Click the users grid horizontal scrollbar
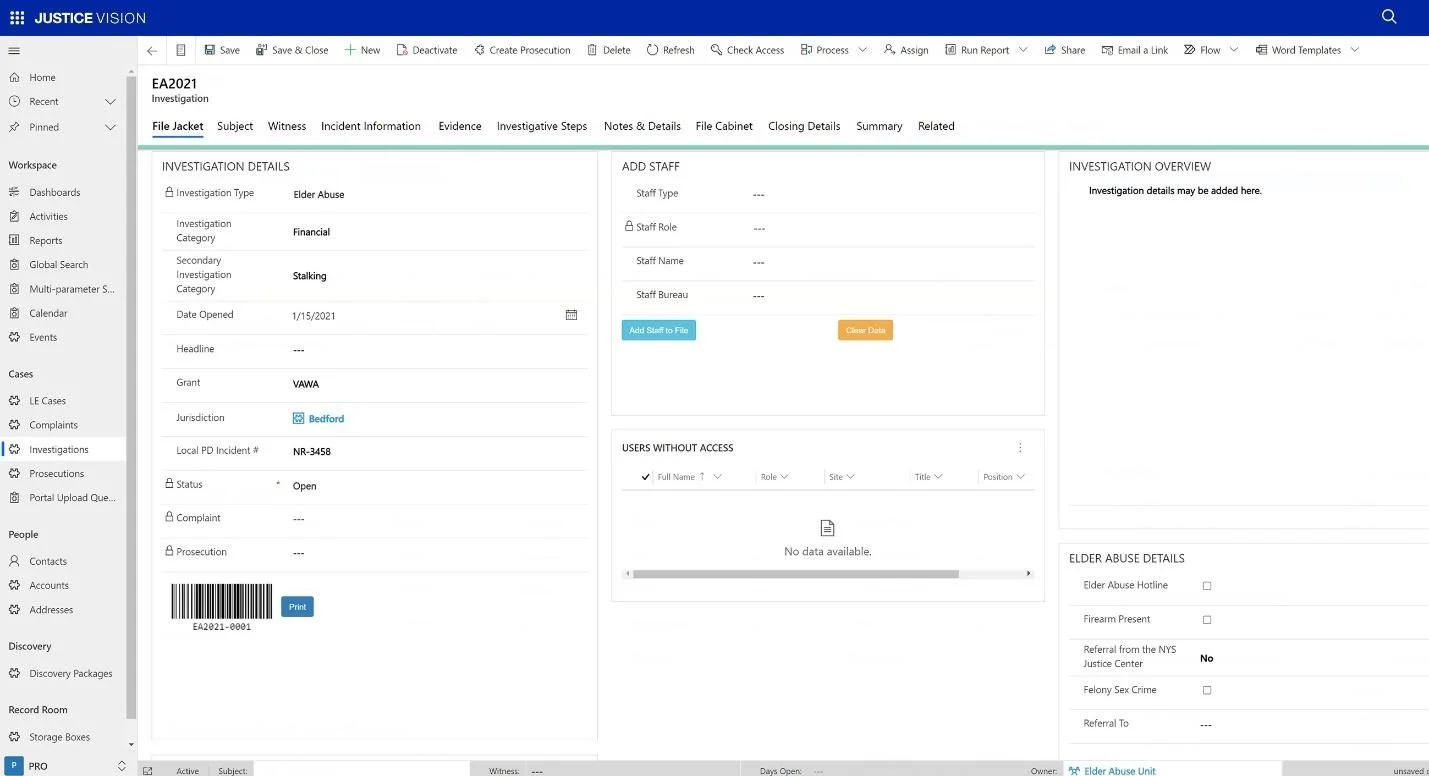 tap(796, 574)
